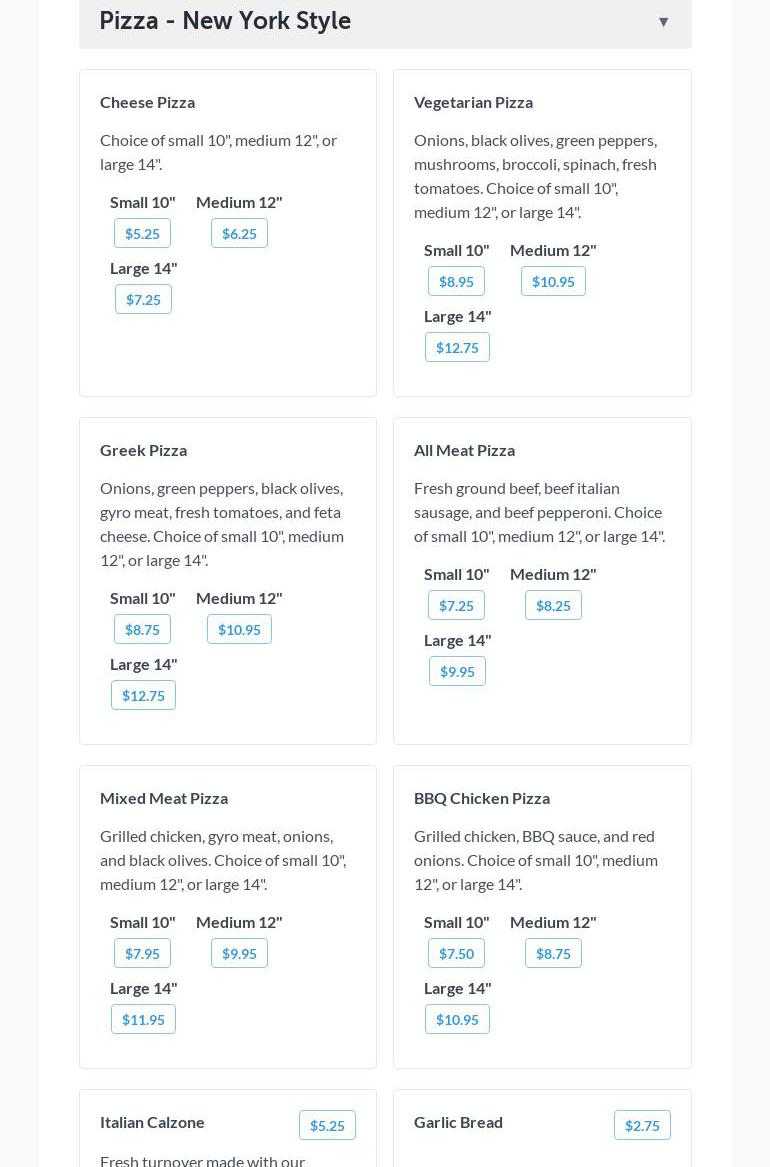Viewport: 770px width, 1167px height.
Task: Choose Mixed Meat Pizza Medium $9.95 price
Action: [239, 953]
